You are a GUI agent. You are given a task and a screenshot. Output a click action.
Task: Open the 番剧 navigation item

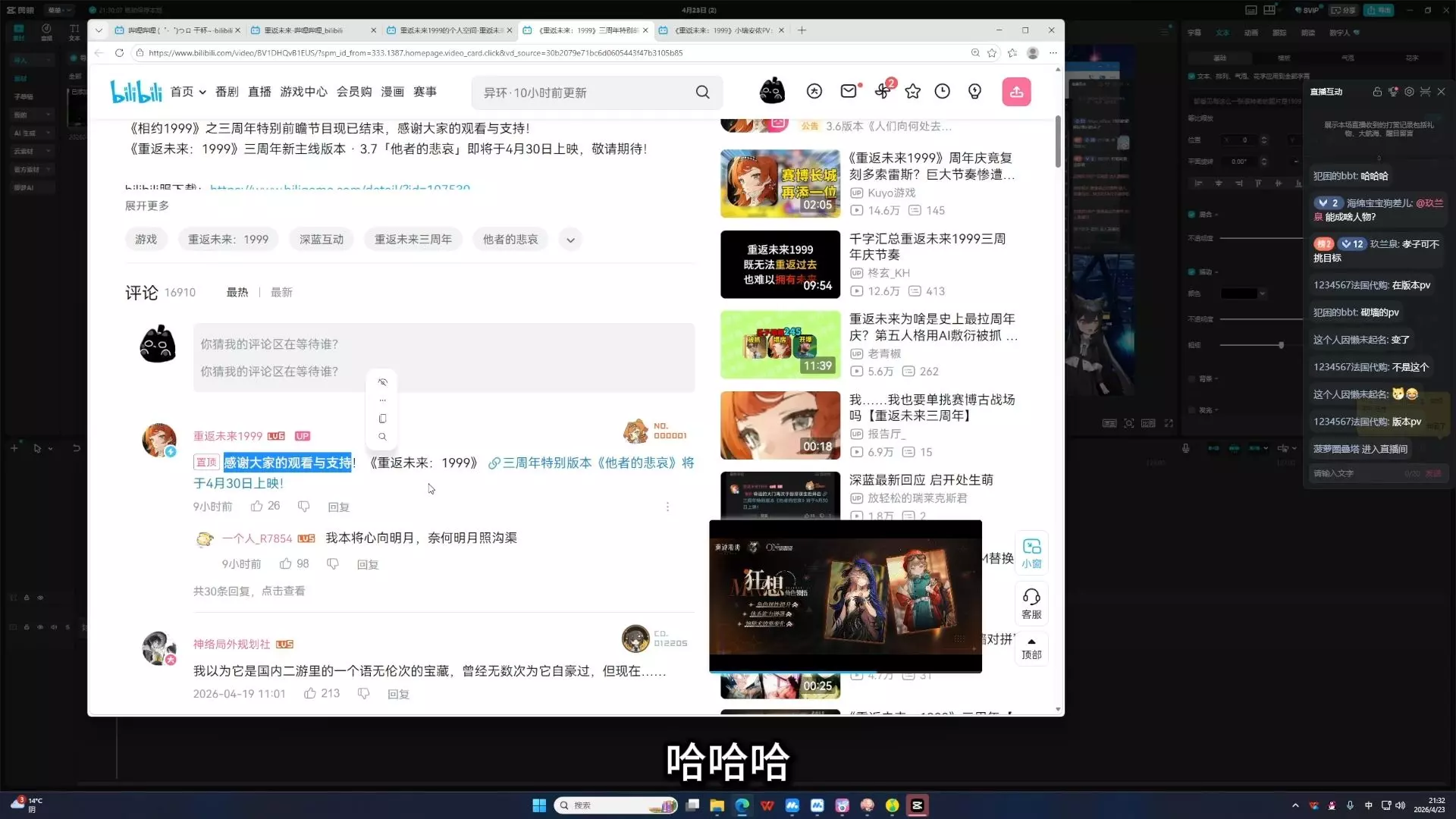pyautogui.click(x=227, y=92)
